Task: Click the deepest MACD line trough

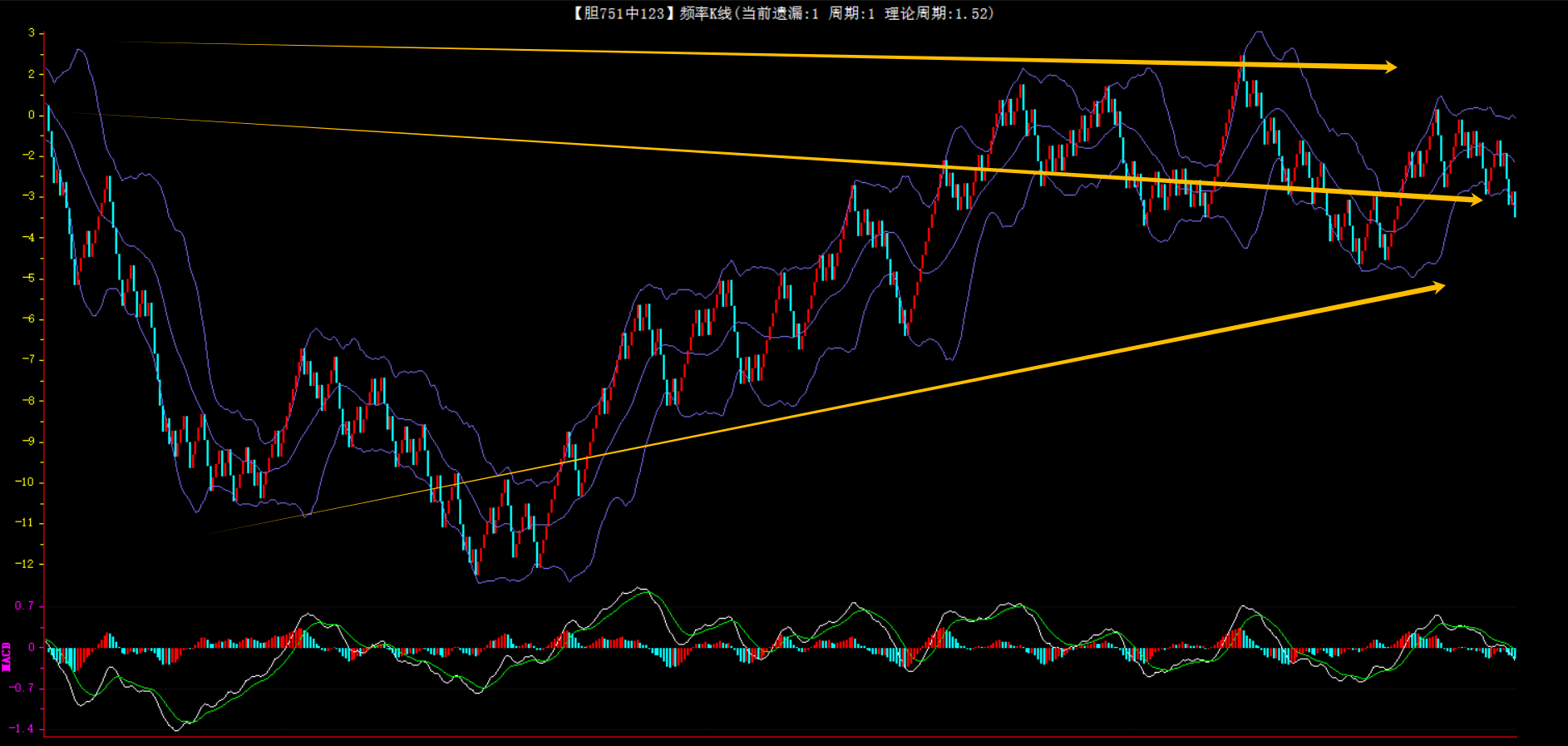Action: click(177, 730)
